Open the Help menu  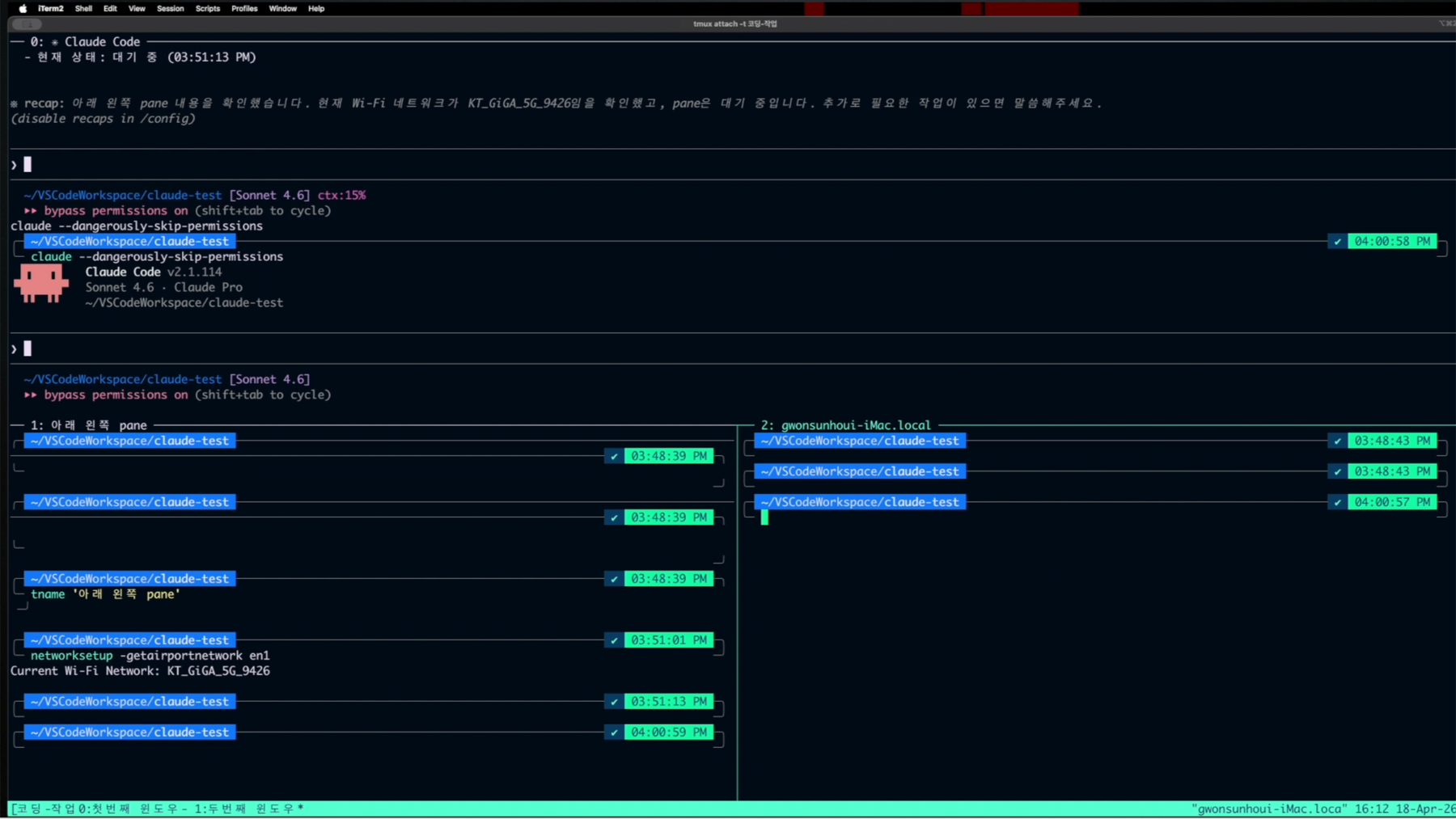pos(316,8)
